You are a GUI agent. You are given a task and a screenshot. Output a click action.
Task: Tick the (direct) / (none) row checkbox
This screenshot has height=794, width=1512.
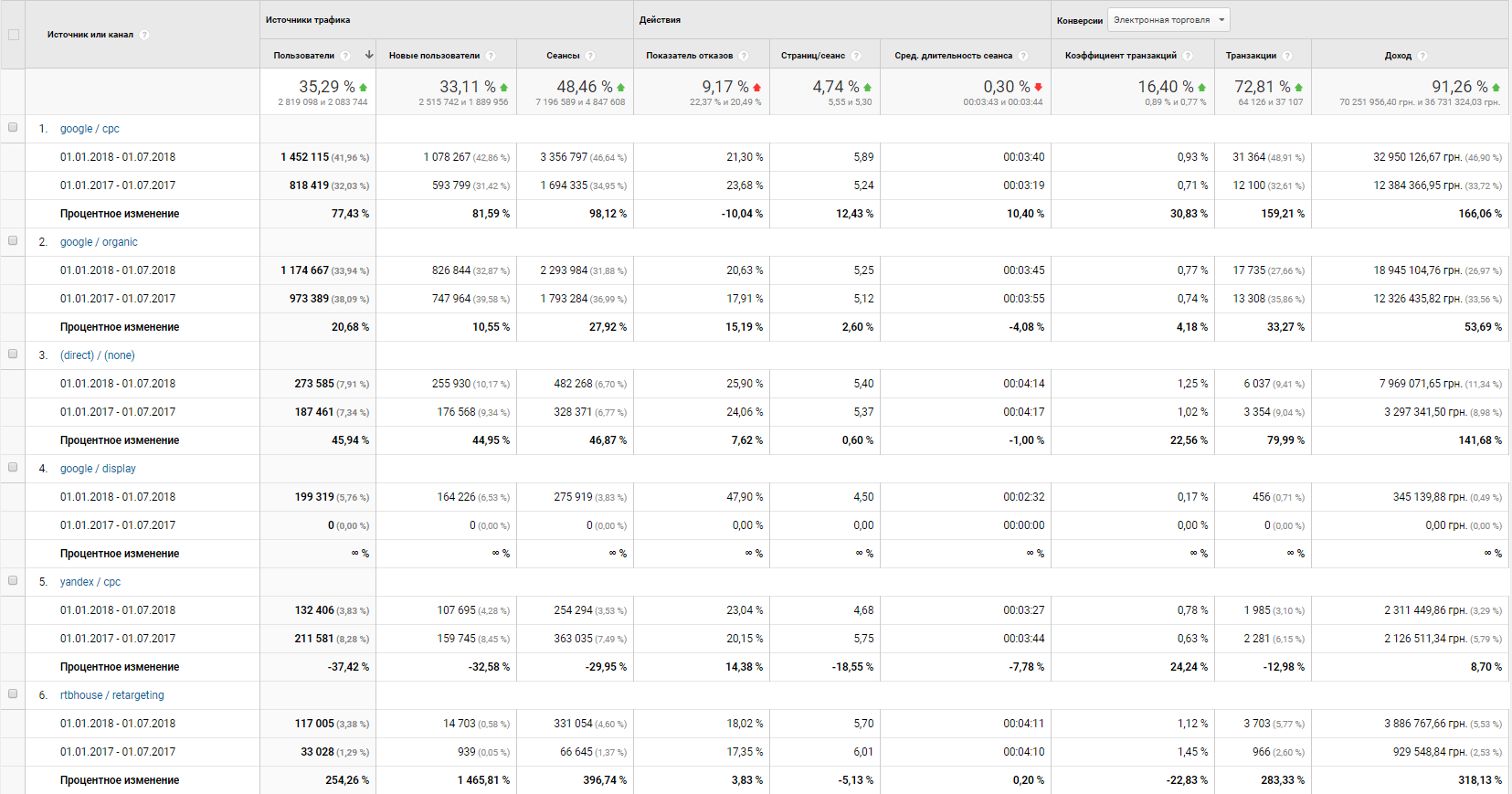pyautogui.click(x=13, y=354)
